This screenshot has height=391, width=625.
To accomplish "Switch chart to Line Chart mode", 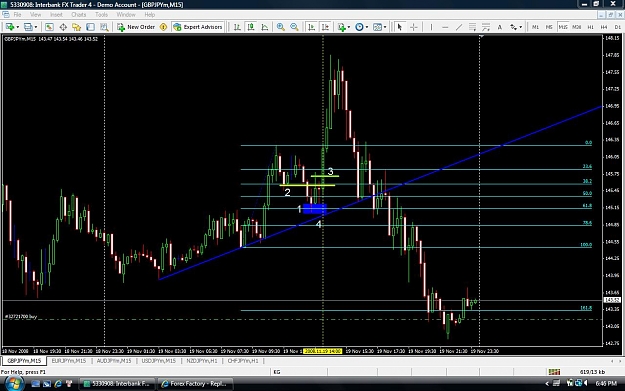I will (x=265, y=27).
